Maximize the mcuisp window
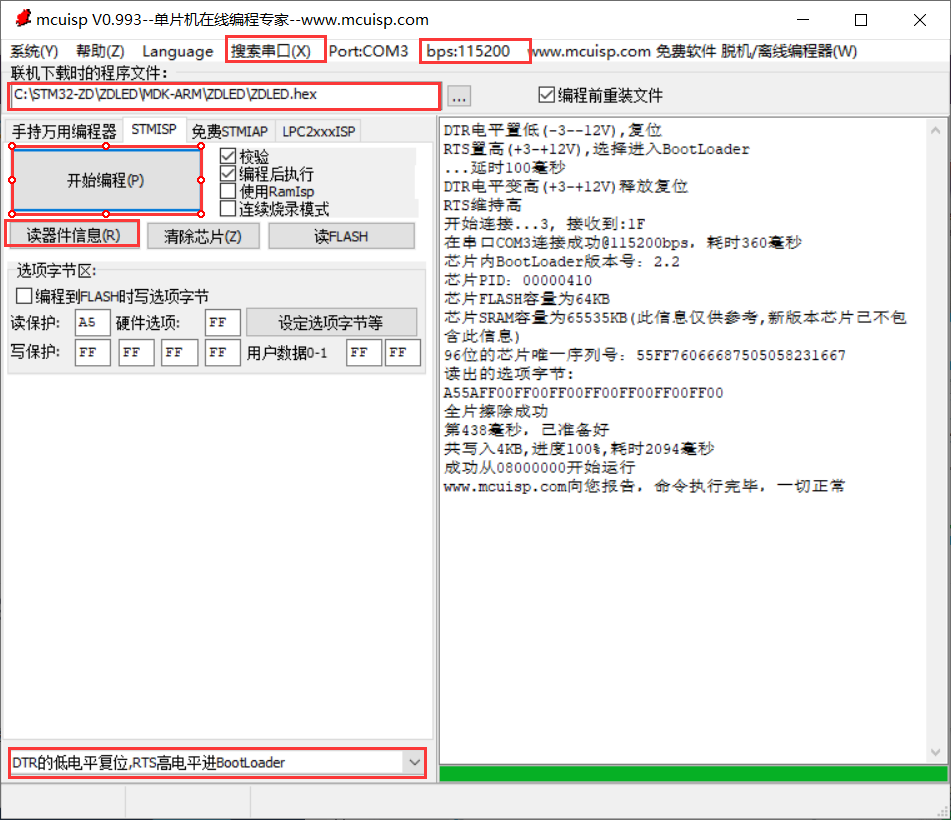This screenshot has width=951, height=820. (861, 19)
